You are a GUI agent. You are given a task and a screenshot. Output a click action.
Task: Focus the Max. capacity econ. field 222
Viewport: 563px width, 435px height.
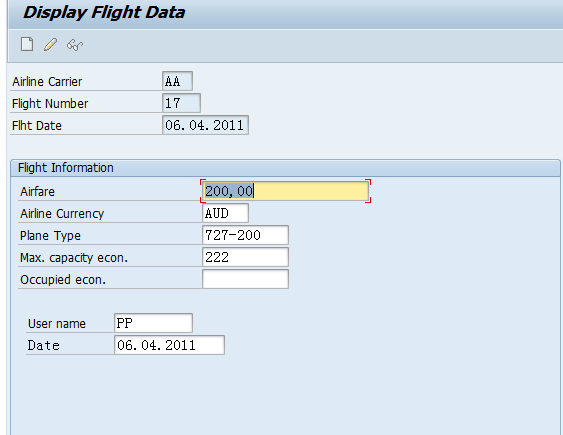(x=245, y=257)
